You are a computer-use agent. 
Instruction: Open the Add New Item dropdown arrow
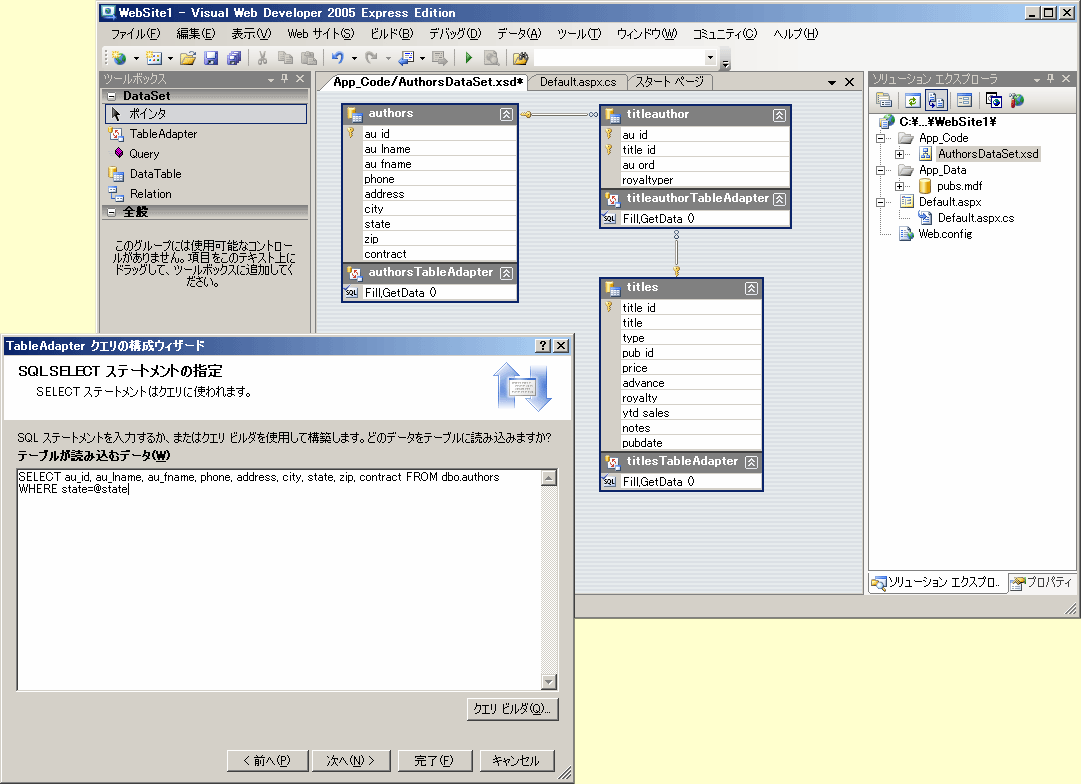(170, 59)
